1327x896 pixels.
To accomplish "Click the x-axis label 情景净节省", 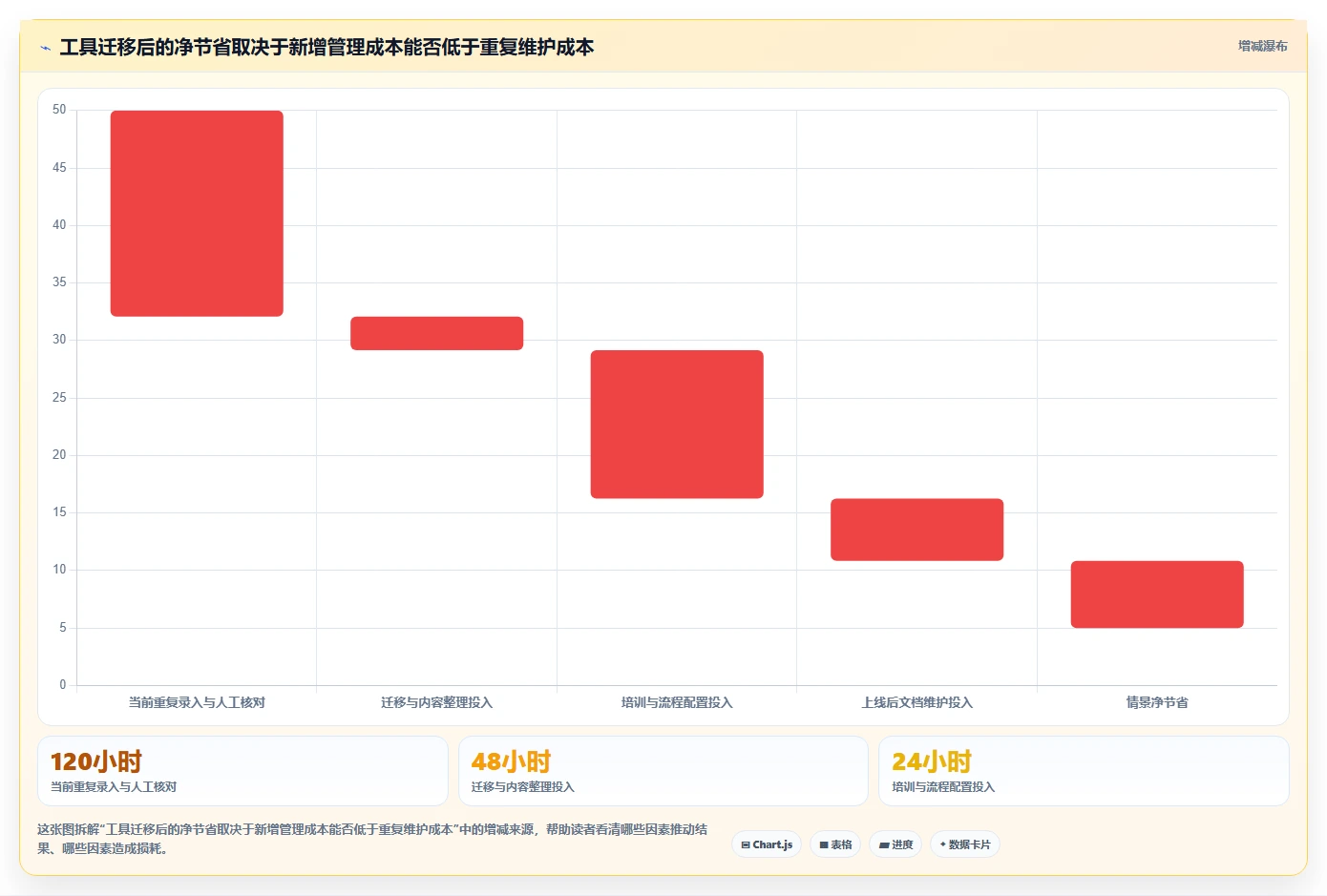I will tap(1157, 702).
